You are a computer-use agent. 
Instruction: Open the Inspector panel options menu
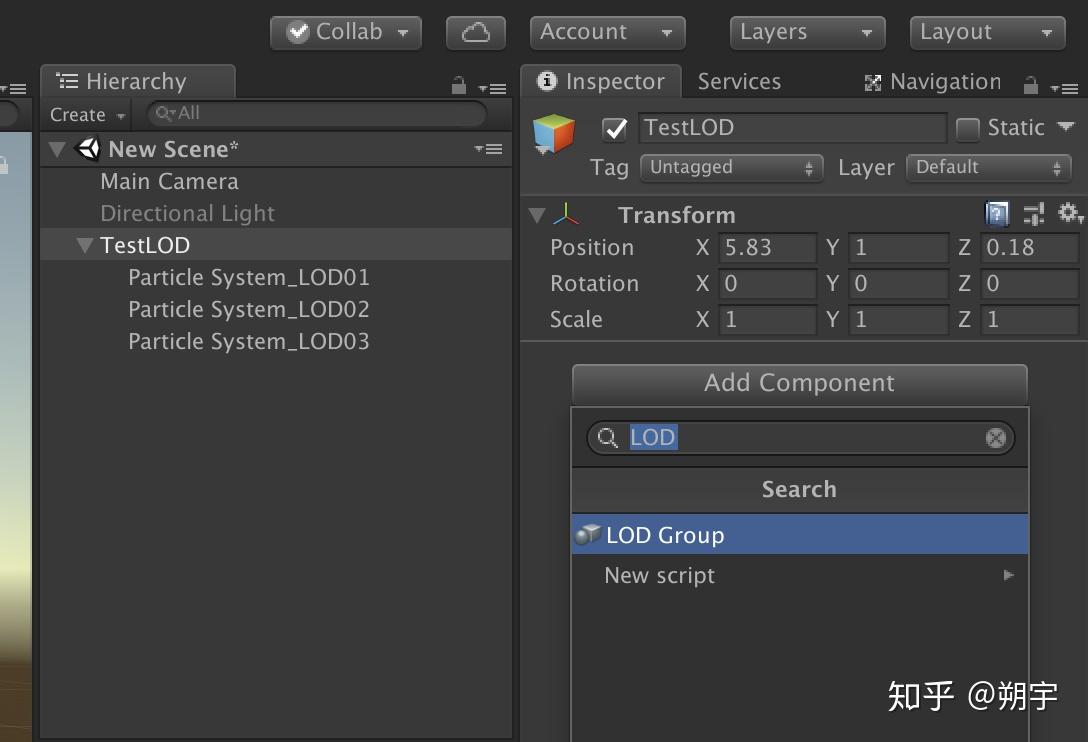[1064, 88]
